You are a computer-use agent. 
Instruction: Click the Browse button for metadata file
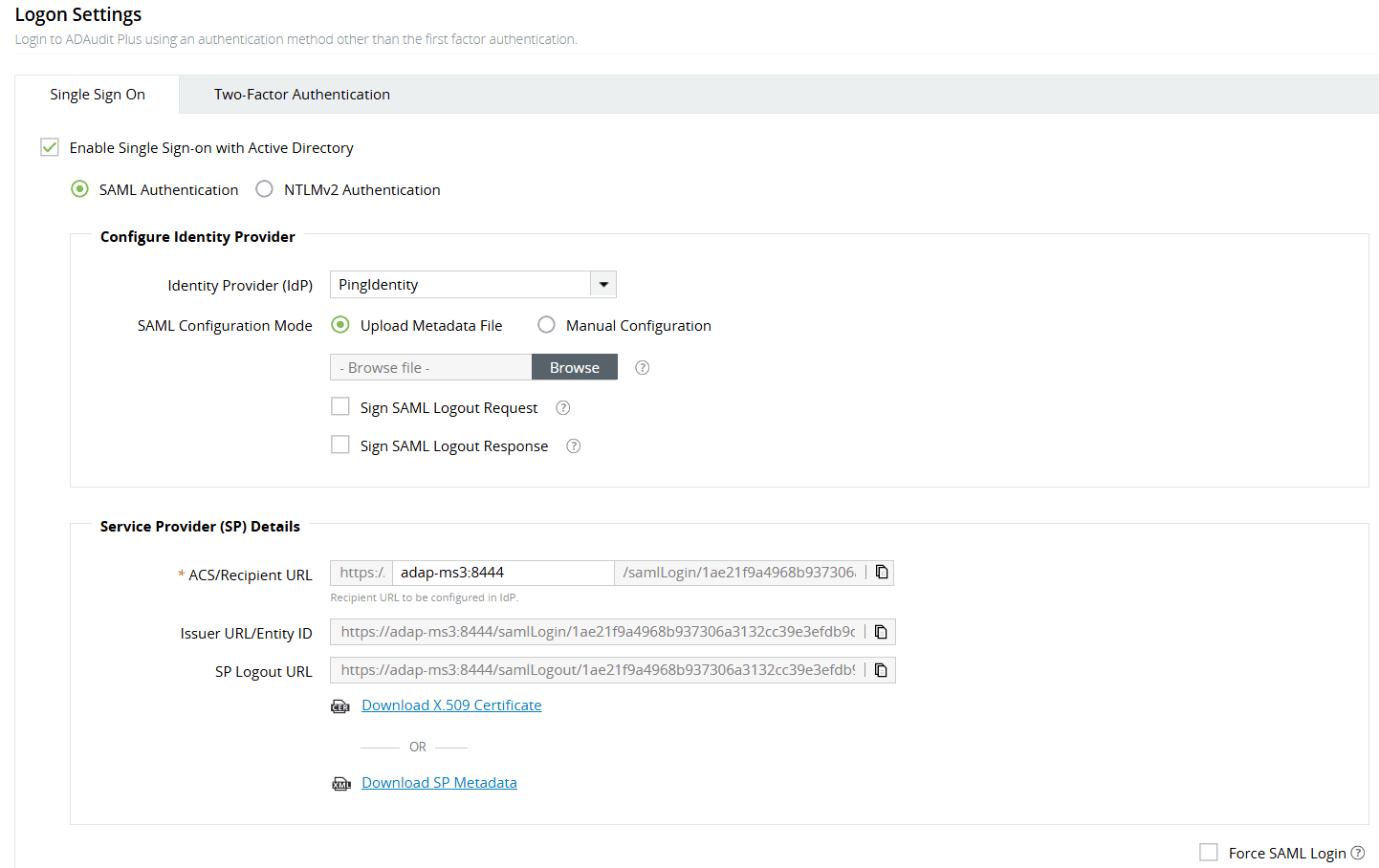click(574, 366)
